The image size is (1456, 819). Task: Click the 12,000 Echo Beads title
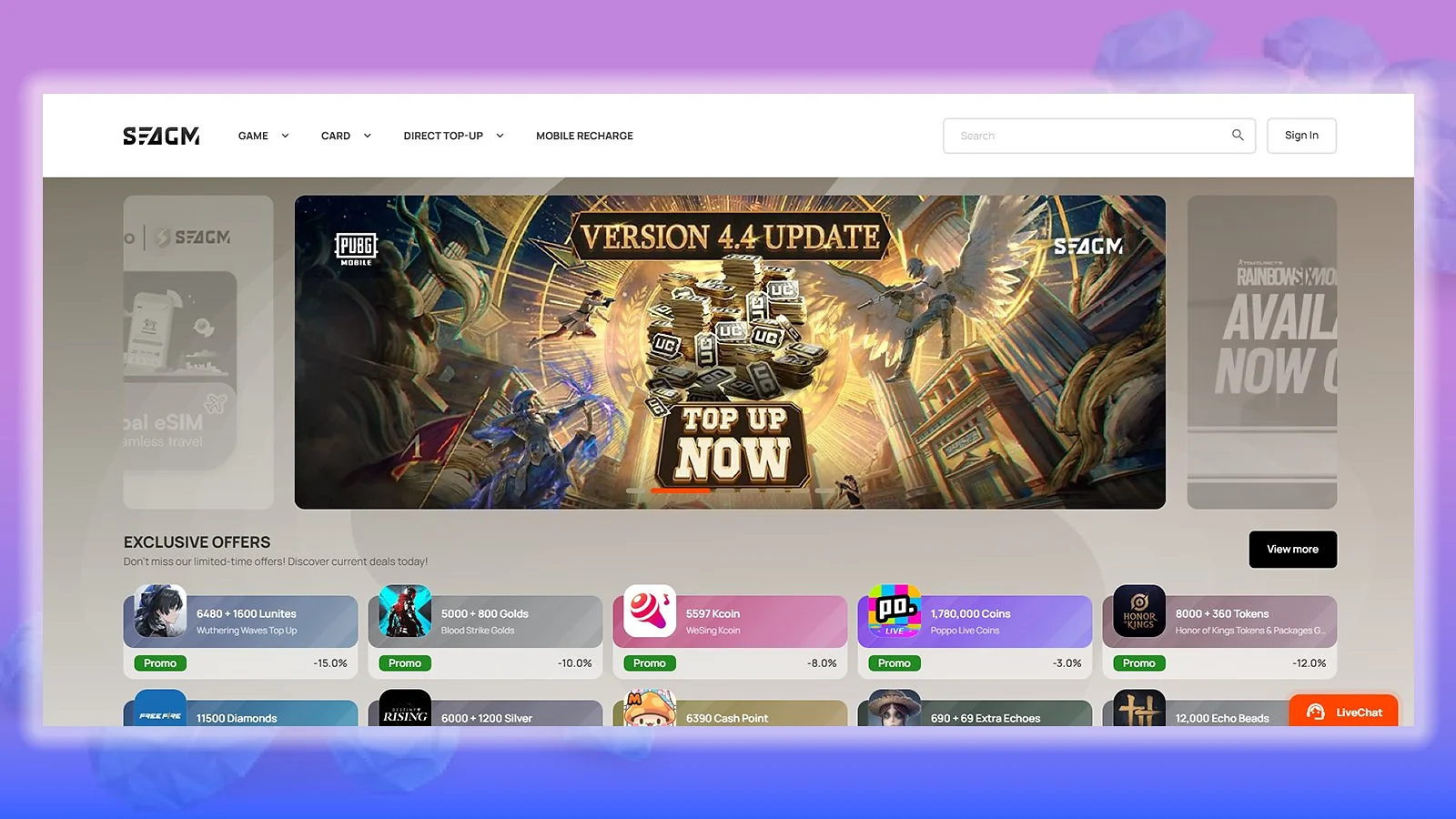[x=1222, y=718]
